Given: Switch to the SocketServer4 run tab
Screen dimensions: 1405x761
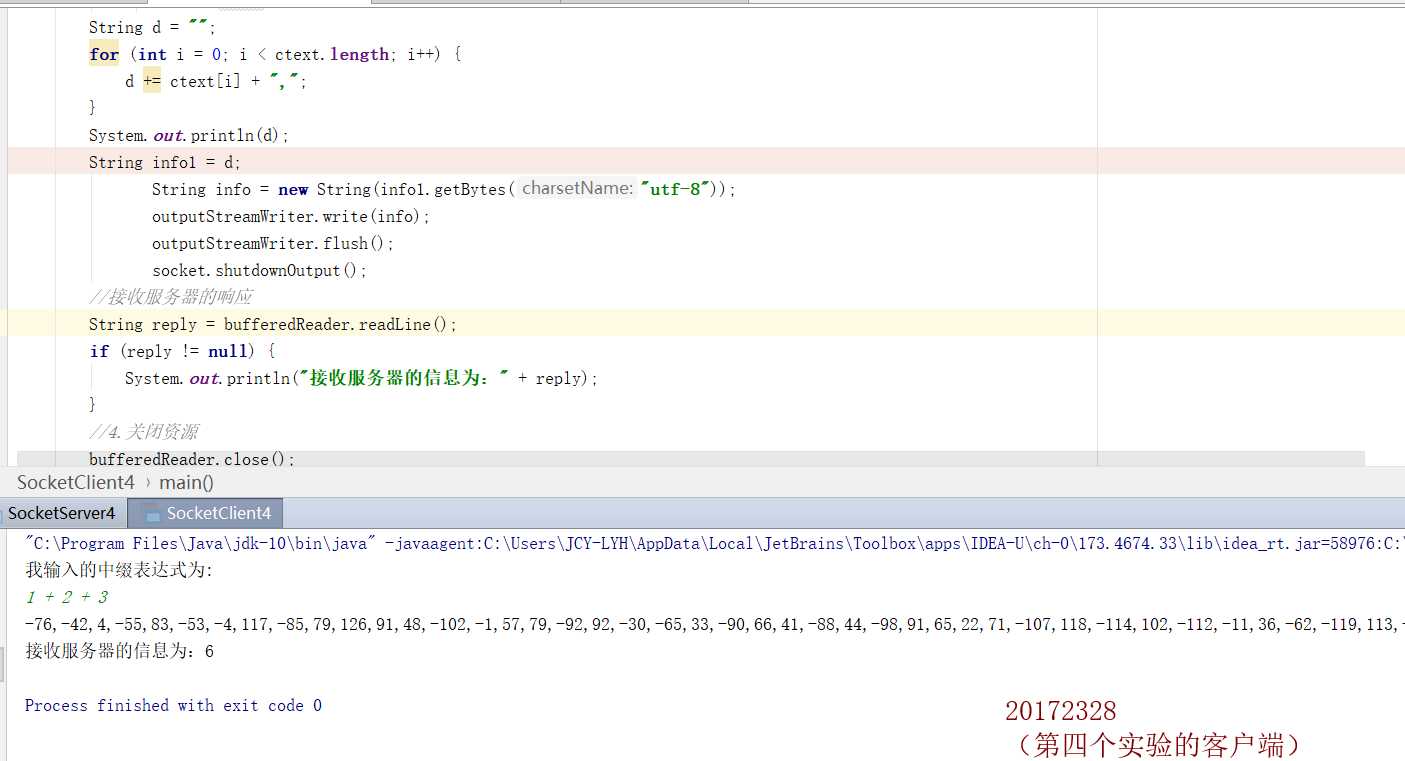Looking at the screenshot, I should point(62,513).
